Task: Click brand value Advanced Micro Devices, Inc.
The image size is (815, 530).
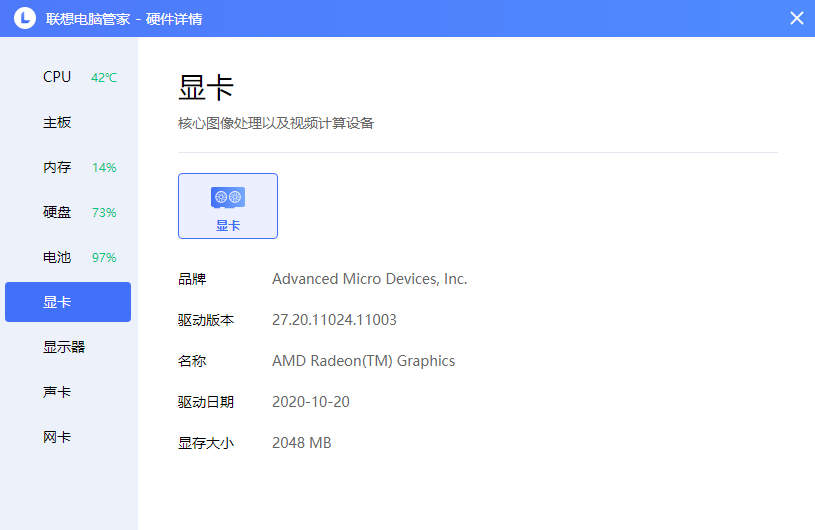Action: 370,279
